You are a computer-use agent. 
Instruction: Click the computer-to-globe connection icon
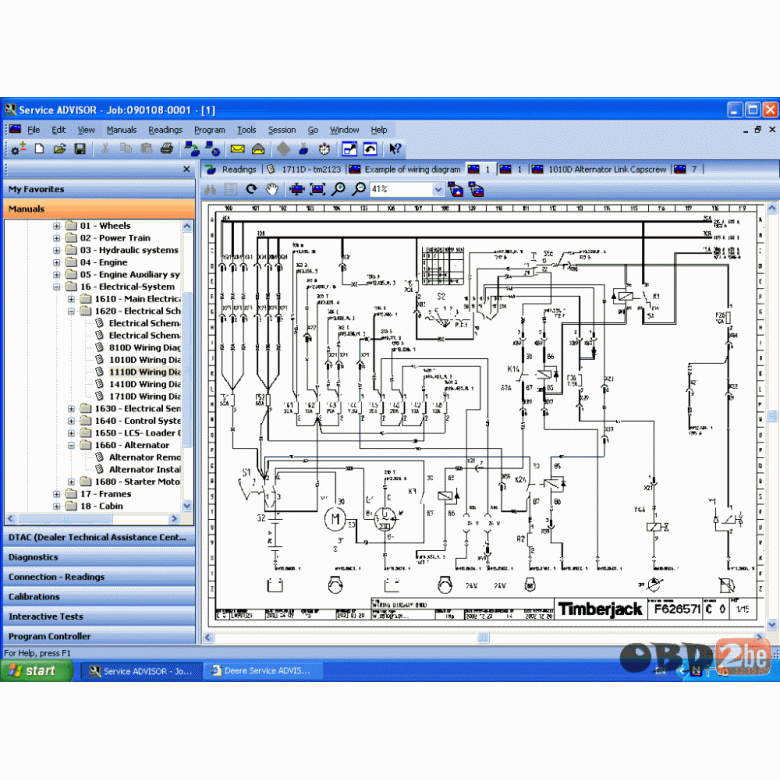(212, 149)
